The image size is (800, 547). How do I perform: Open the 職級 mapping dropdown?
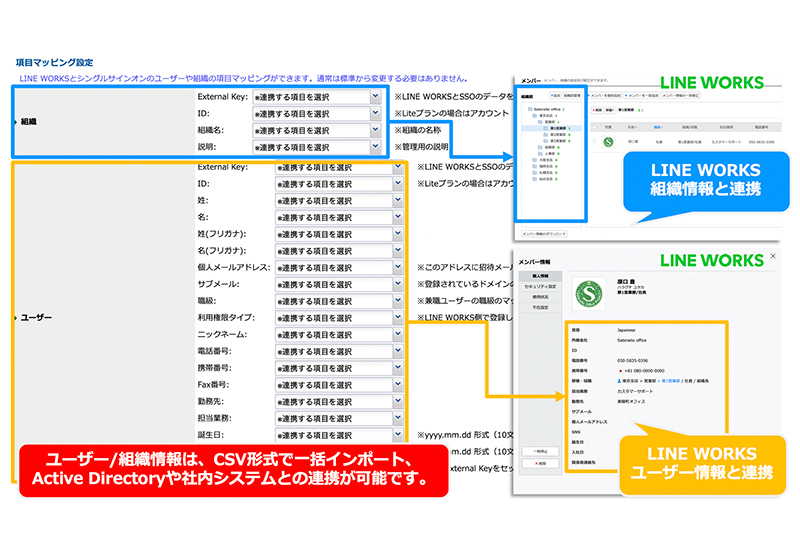click(339, 302)
